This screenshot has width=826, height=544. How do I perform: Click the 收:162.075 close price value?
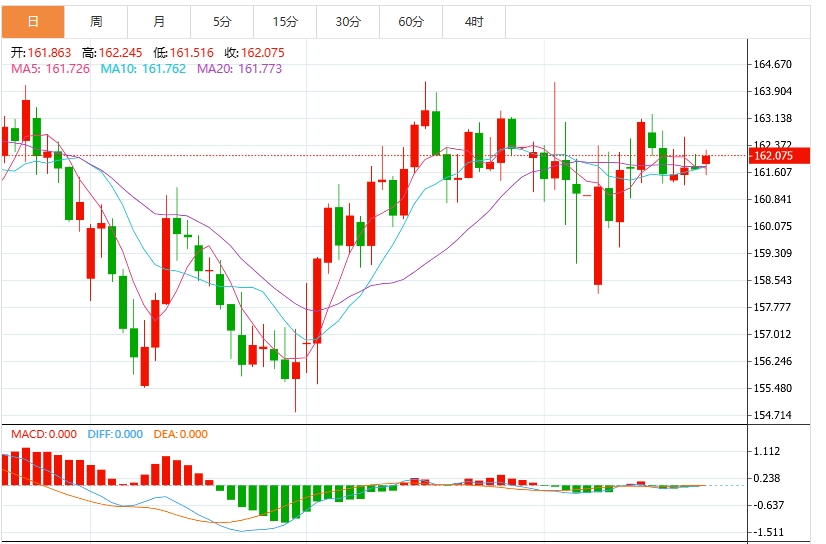point(254,53)
